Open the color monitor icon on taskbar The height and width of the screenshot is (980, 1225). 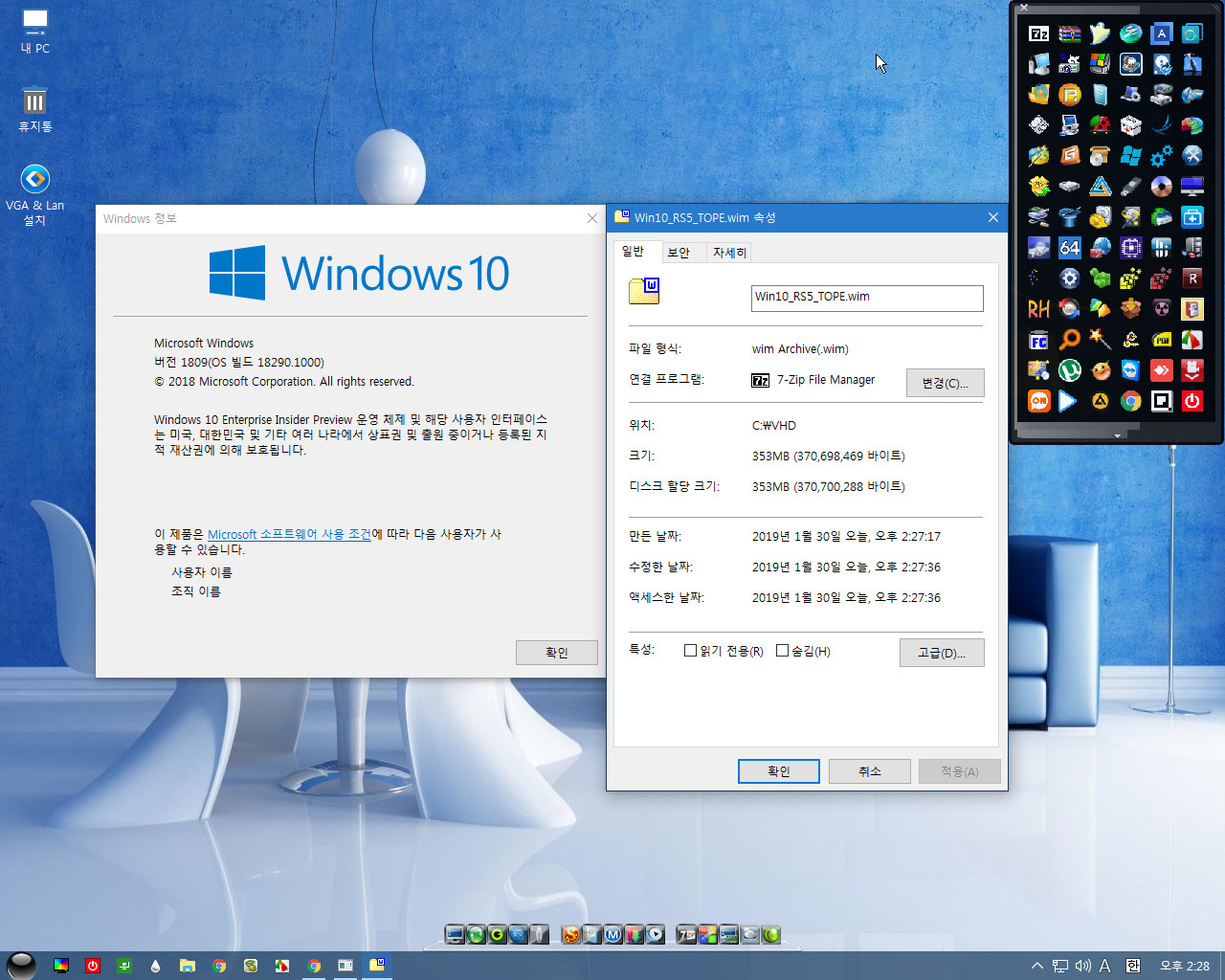pos(61,966)
